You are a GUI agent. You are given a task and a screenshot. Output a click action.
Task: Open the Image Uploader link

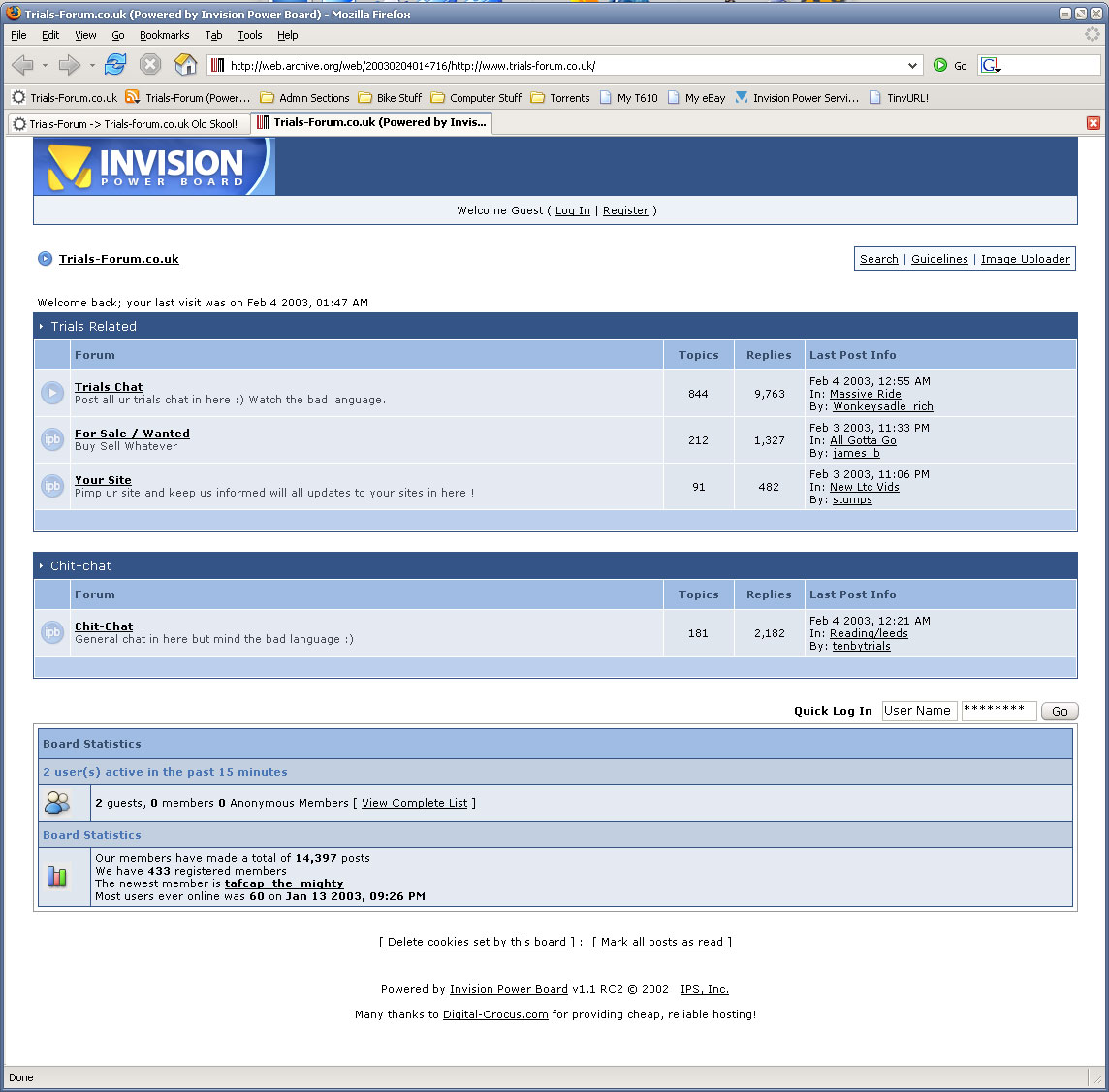pos(1025,259)
